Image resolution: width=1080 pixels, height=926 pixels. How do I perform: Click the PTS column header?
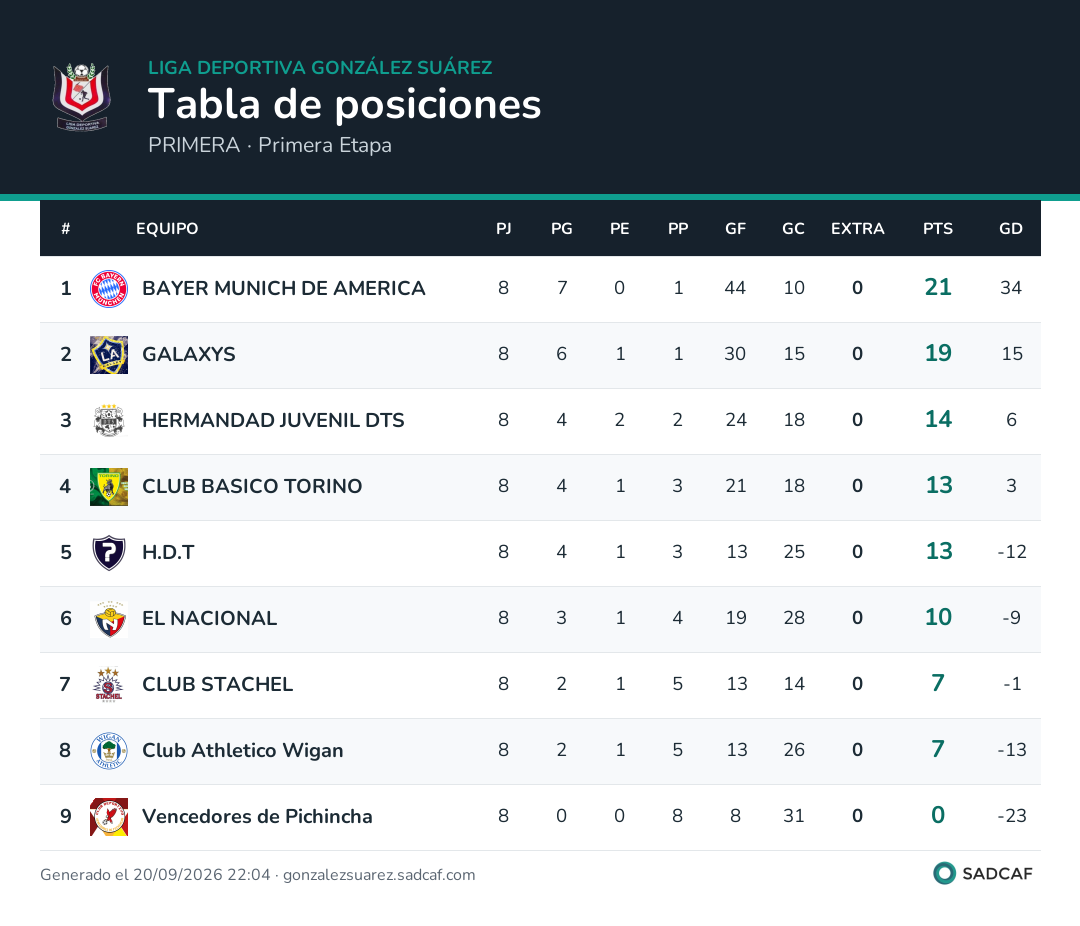937,229
